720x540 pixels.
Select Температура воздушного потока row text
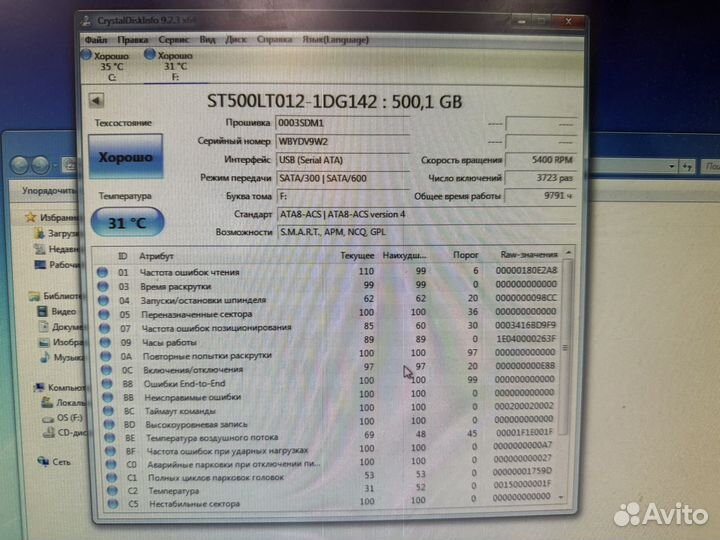[212, 438]
